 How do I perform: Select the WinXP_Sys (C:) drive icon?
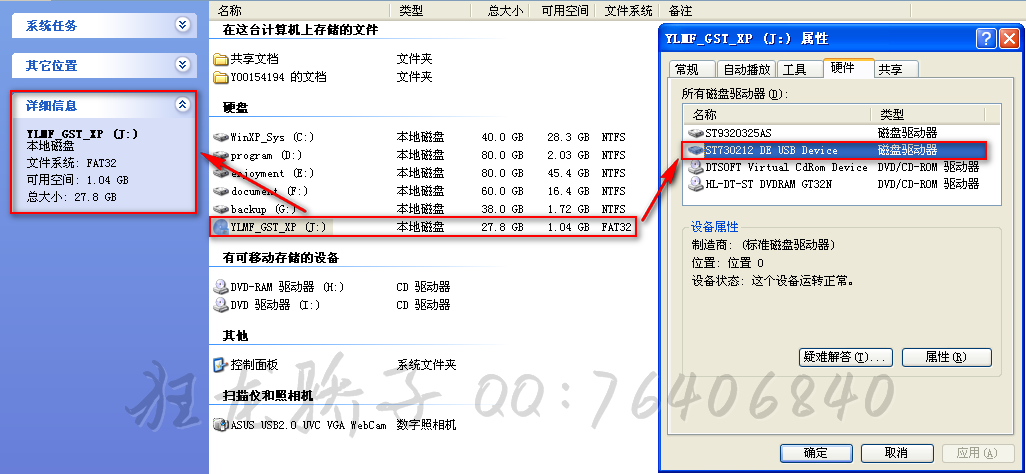[x=221, y=137]
